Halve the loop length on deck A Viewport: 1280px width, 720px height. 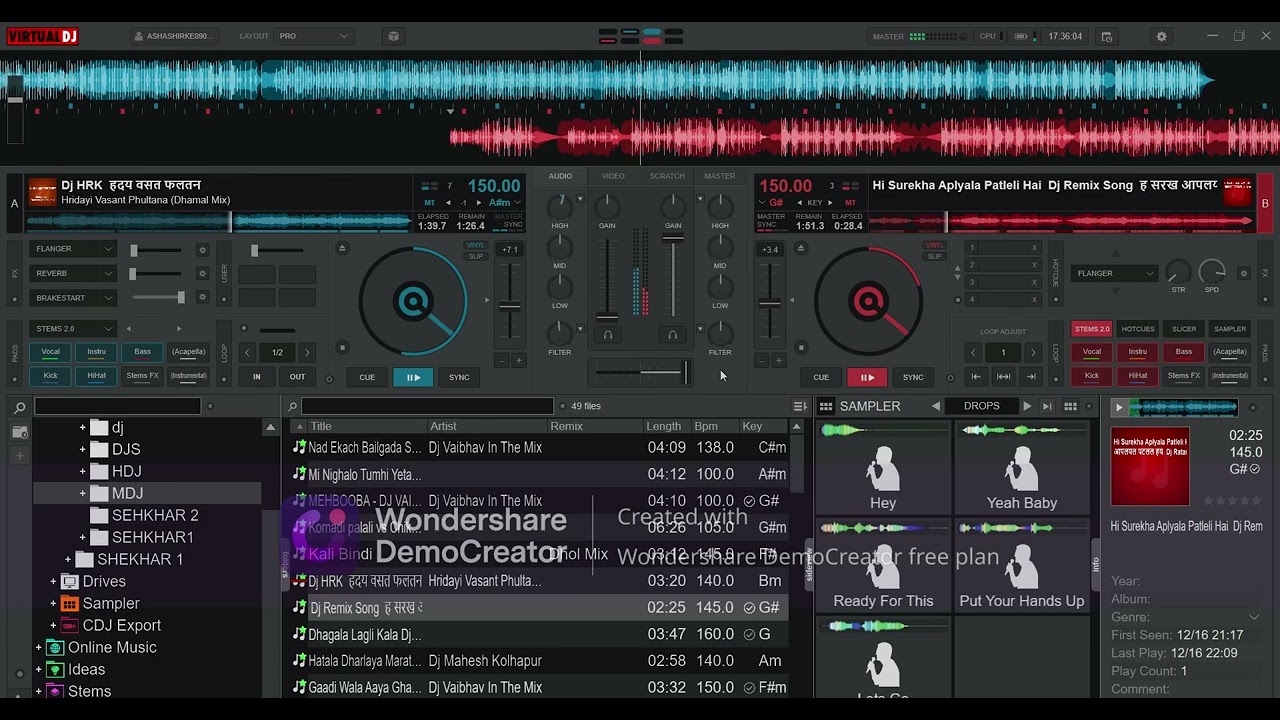(248, 352)
